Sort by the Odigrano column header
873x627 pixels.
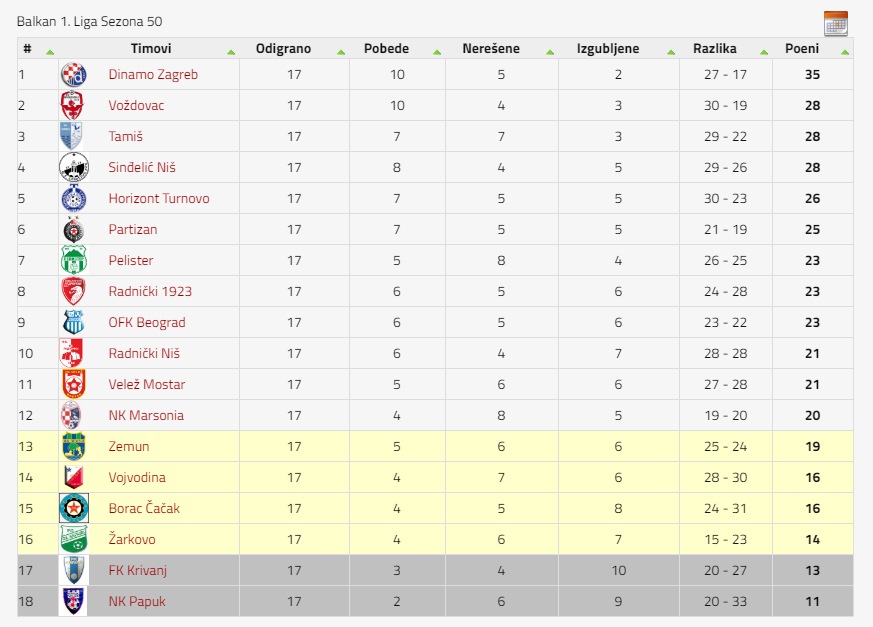283,48
